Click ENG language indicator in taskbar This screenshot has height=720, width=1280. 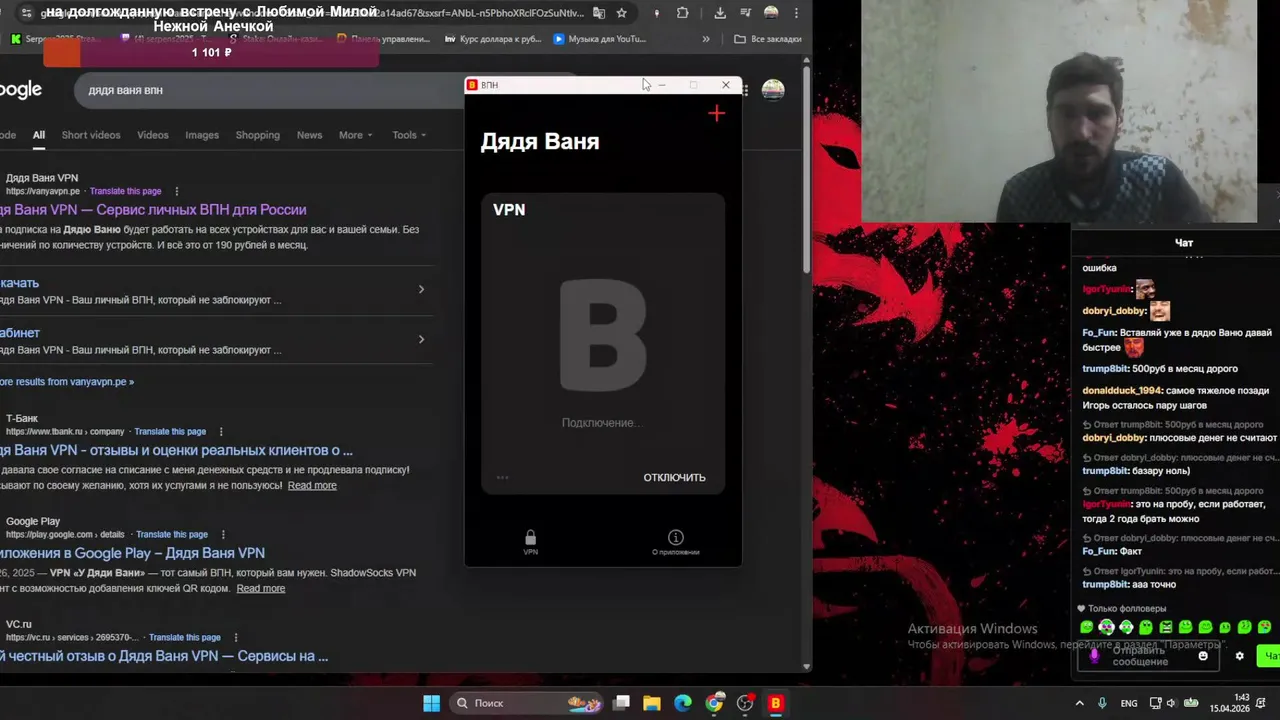point(1129,703)
